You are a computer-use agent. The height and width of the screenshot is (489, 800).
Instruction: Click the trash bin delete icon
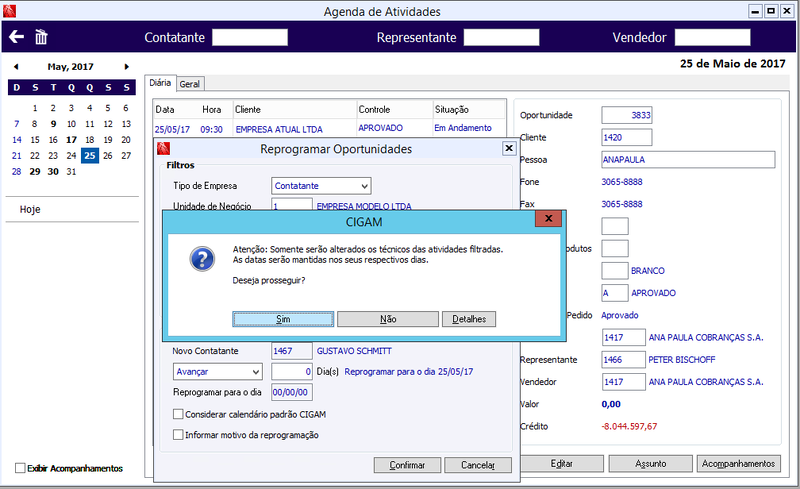pyautogui.click(x=41, y=37)
